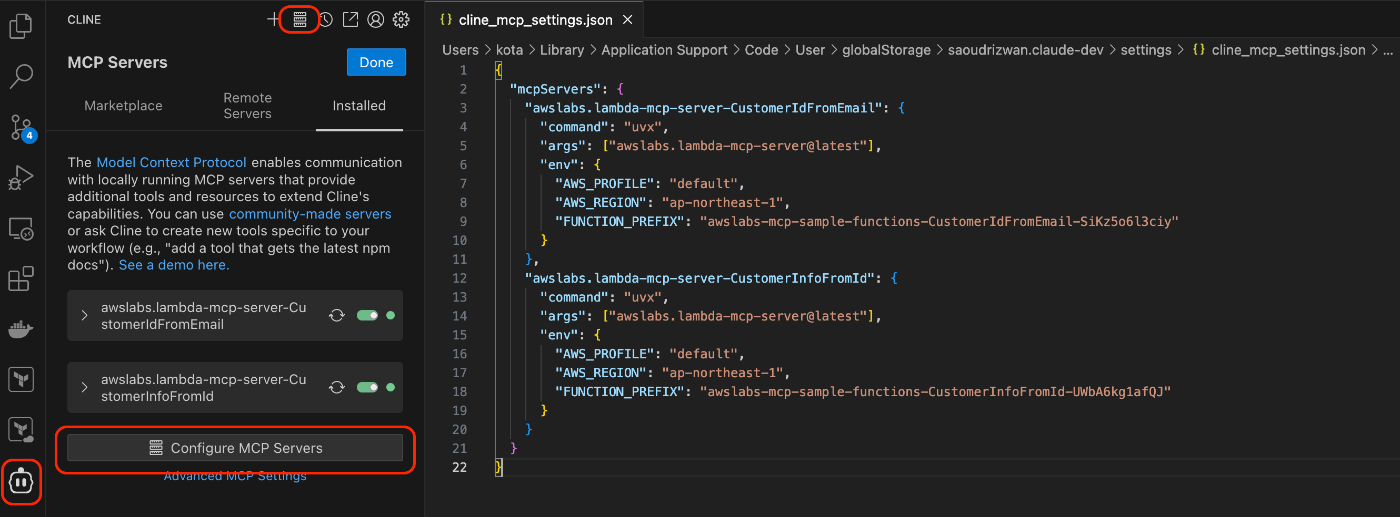The image size is (1400, 517).
Task: Pop out Cline into editor window
Action: coord(350,19)
